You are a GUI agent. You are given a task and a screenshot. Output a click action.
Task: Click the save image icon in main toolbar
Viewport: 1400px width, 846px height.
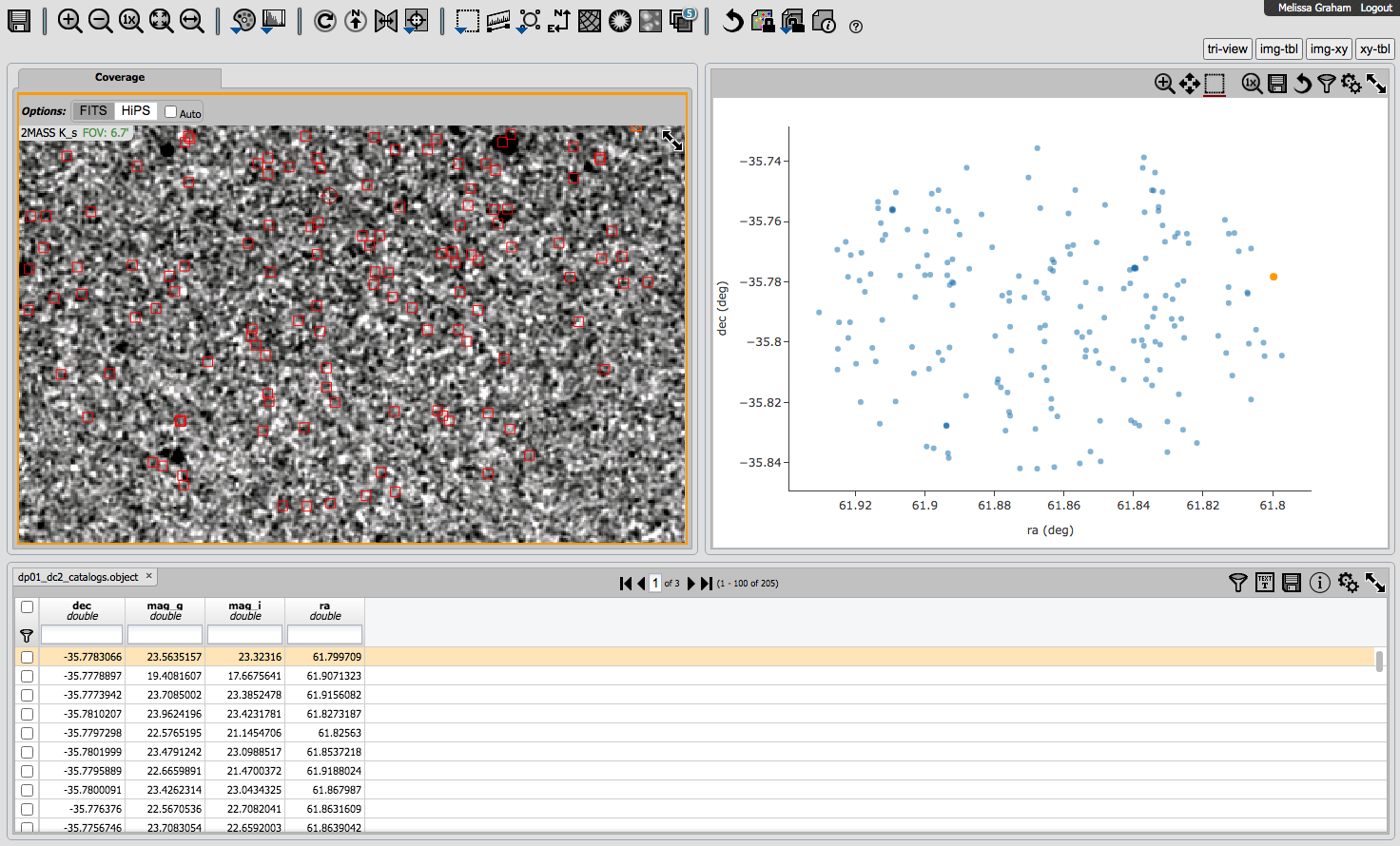(x=19, y=21)
